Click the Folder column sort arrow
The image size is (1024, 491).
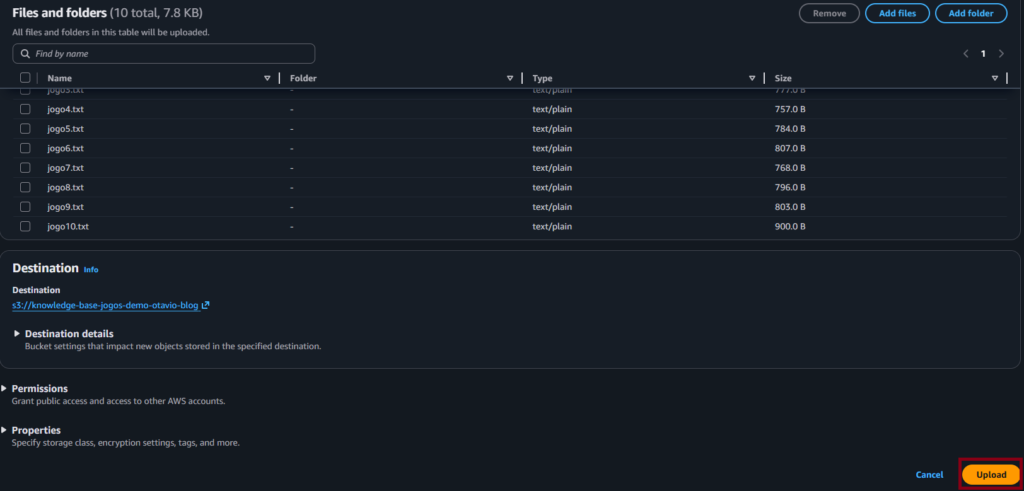tap(510, 78)
